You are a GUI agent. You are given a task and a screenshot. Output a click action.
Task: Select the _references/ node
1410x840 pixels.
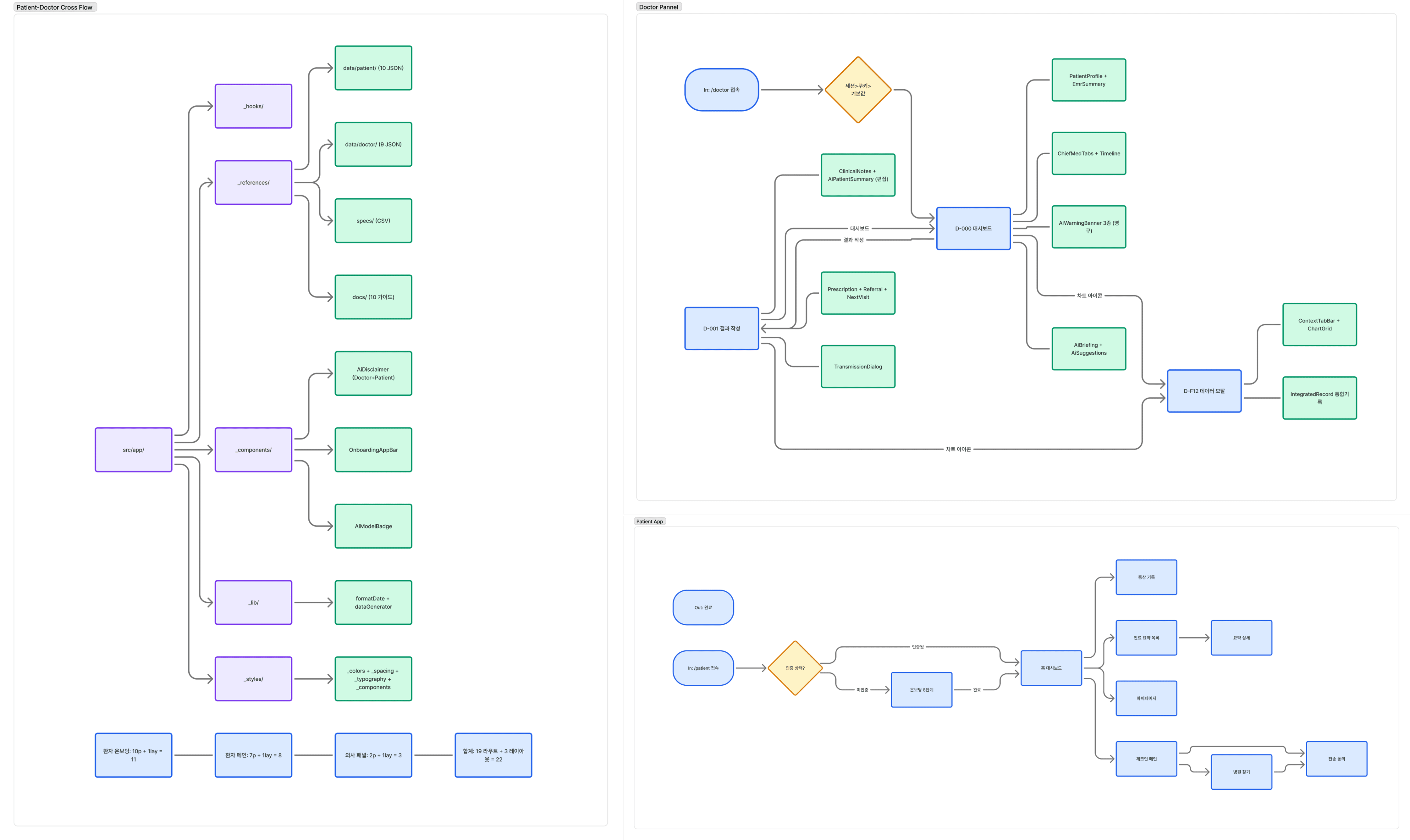[x=253, y=182]
